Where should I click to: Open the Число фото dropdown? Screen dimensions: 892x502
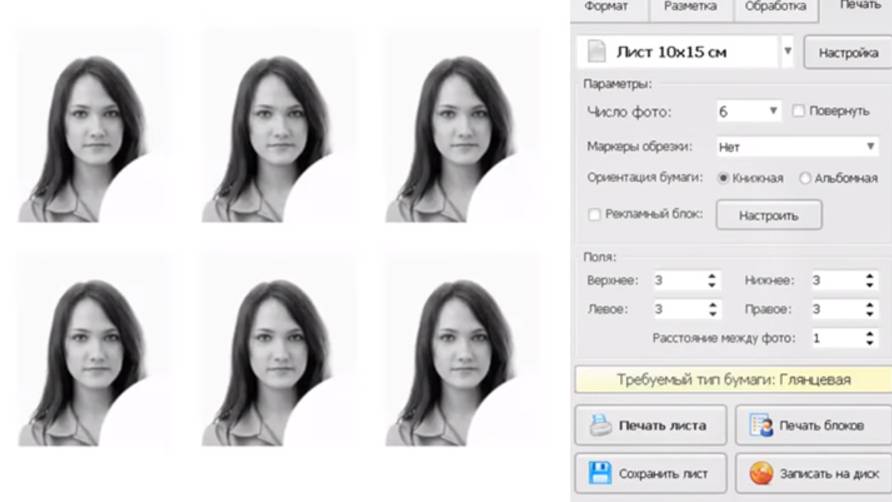pos(773,111)
